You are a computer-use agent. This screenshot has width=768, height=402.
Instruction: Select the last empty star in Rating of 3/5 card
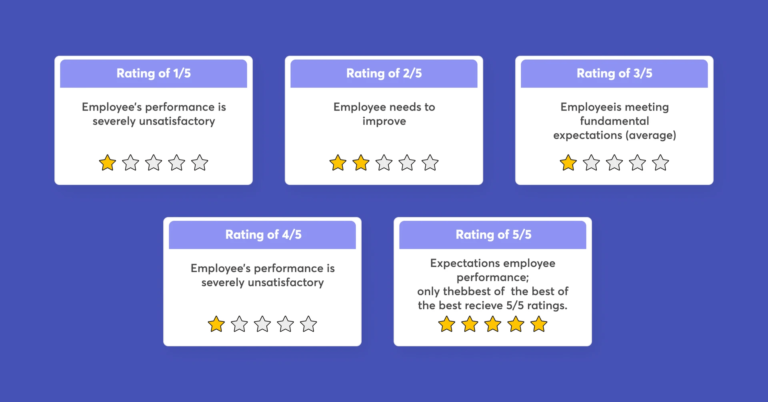click(x=660, y=163)
